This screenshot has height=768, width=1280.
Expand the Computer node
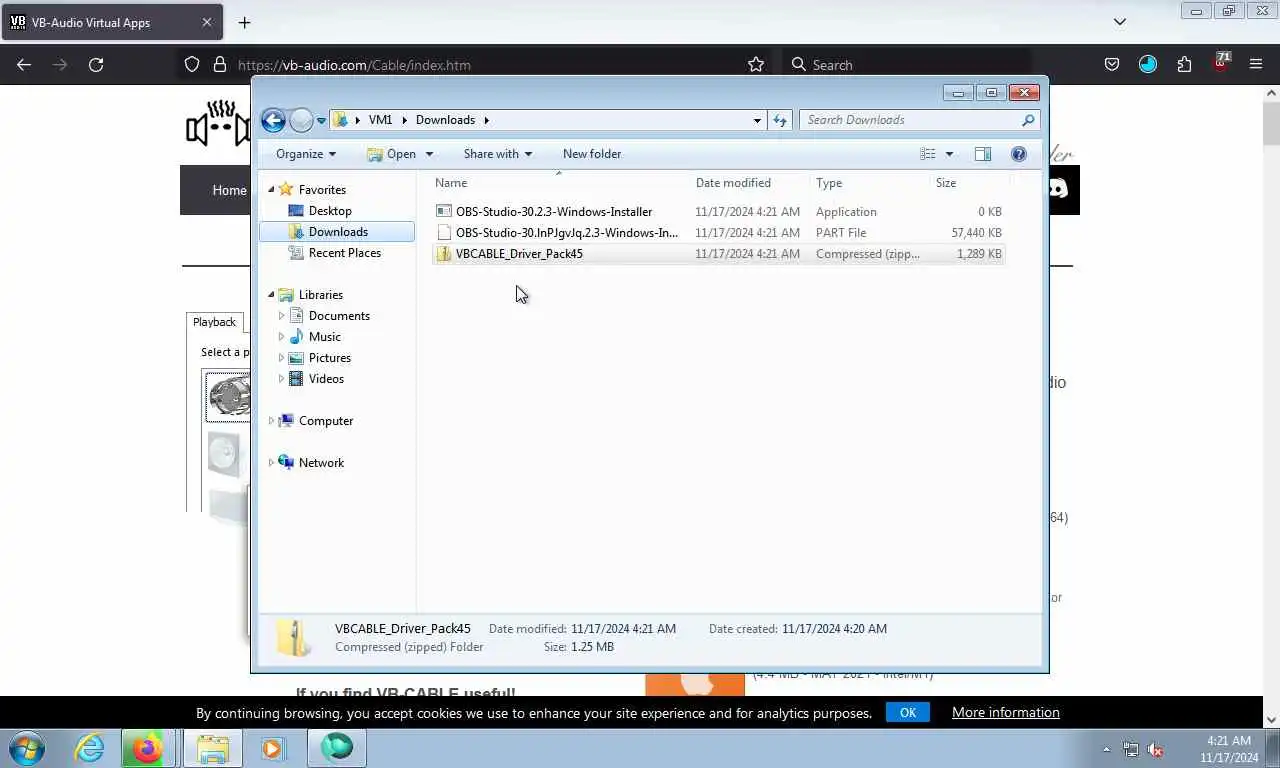(x=271, y=421)
